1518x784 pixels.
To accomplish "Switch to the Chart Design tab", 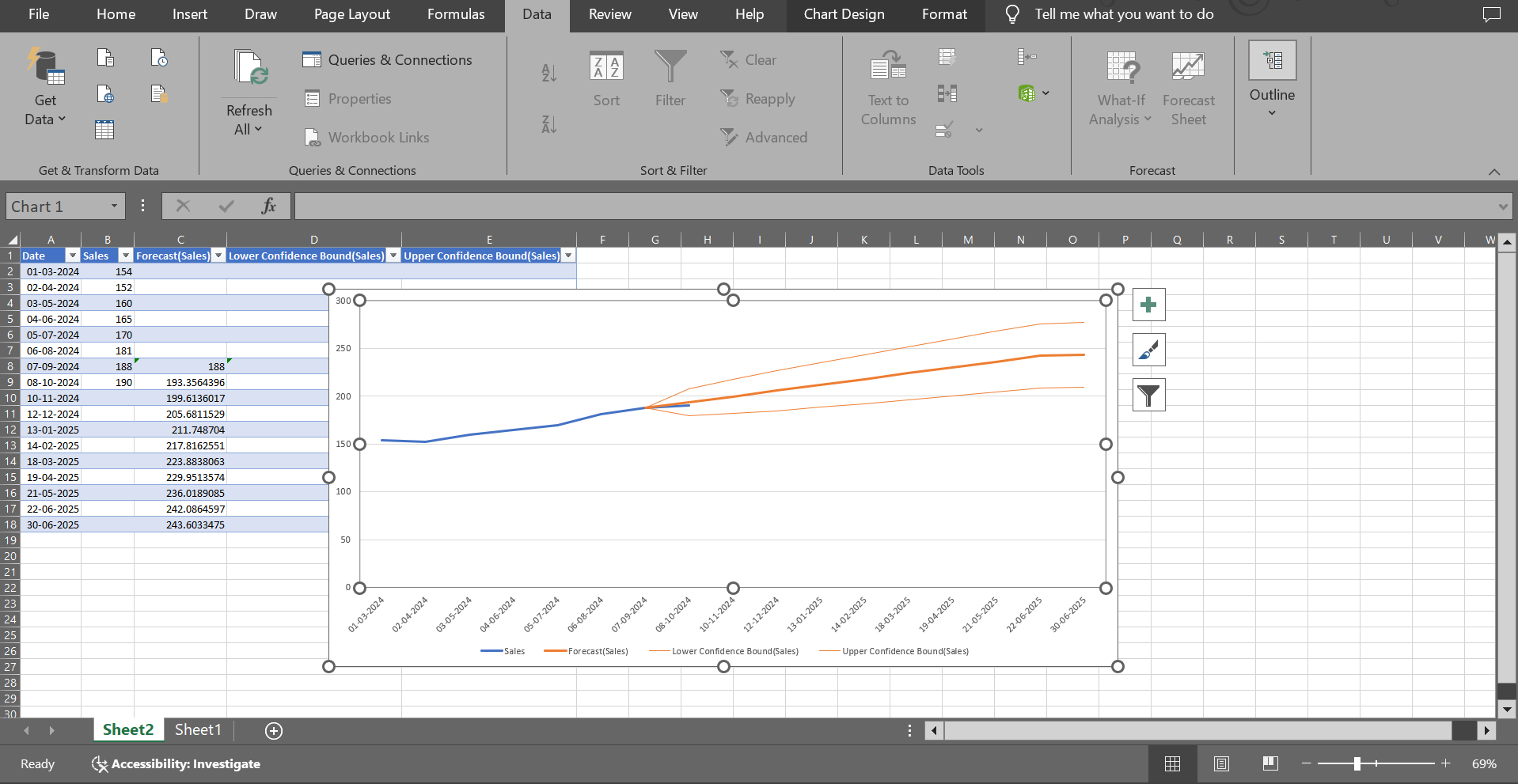I will click(x=844, y=14).
